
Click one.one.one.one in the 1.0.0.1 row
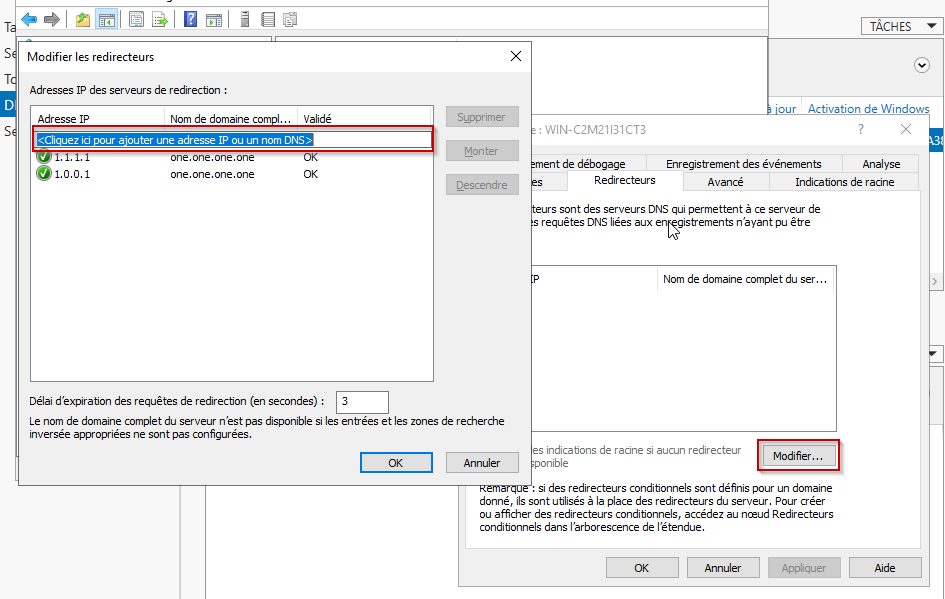point(212,174)
